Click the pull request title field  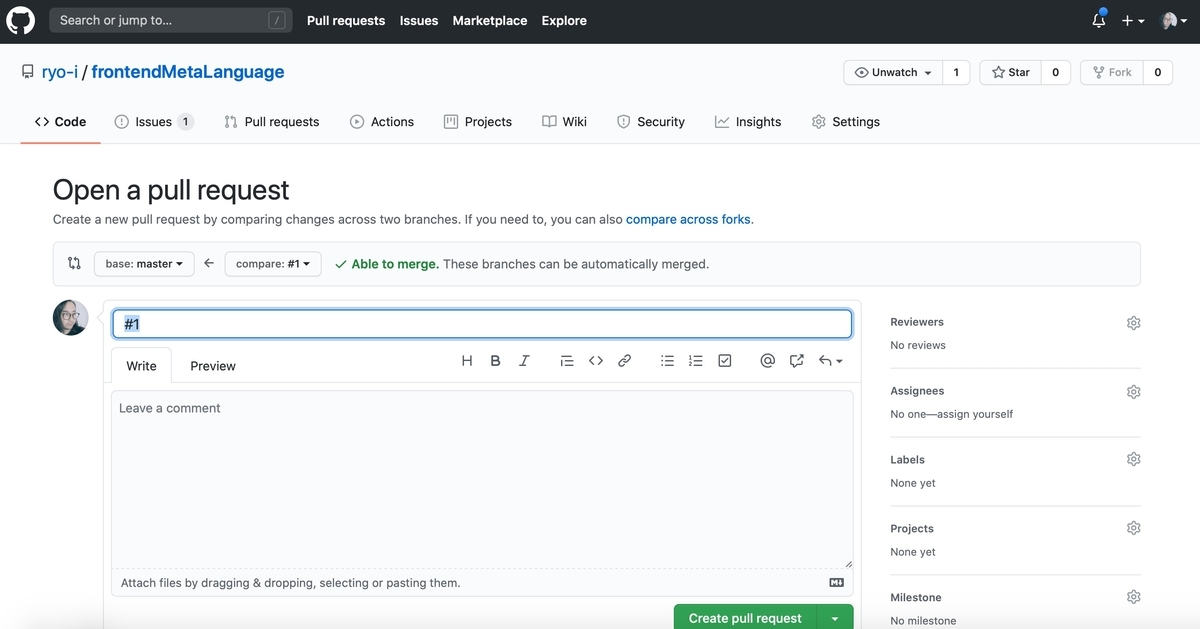(x=482, y=324)
